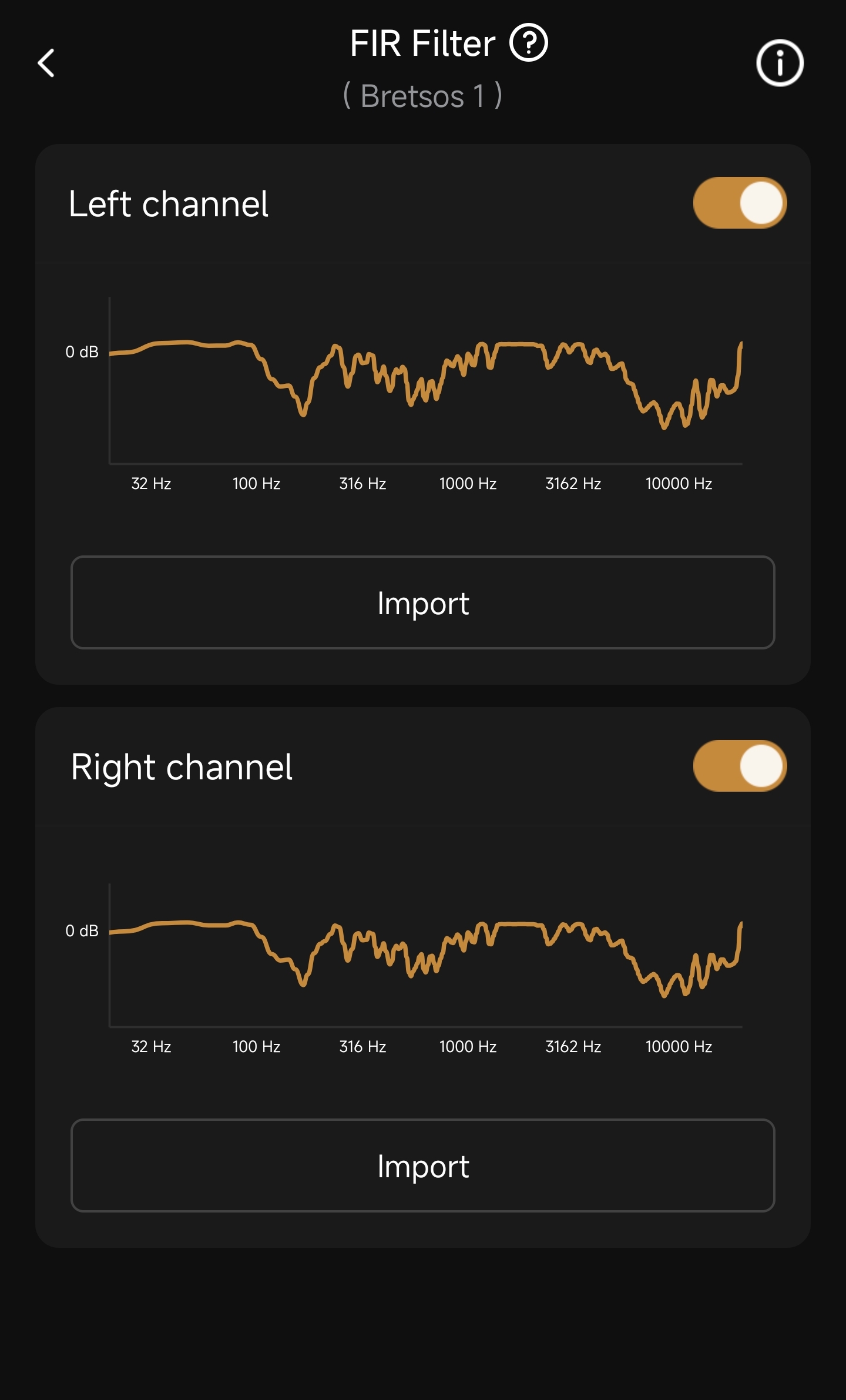Tap the Right channel heading text
Viewport: 846px width, 1400px height.
(182, 767)
